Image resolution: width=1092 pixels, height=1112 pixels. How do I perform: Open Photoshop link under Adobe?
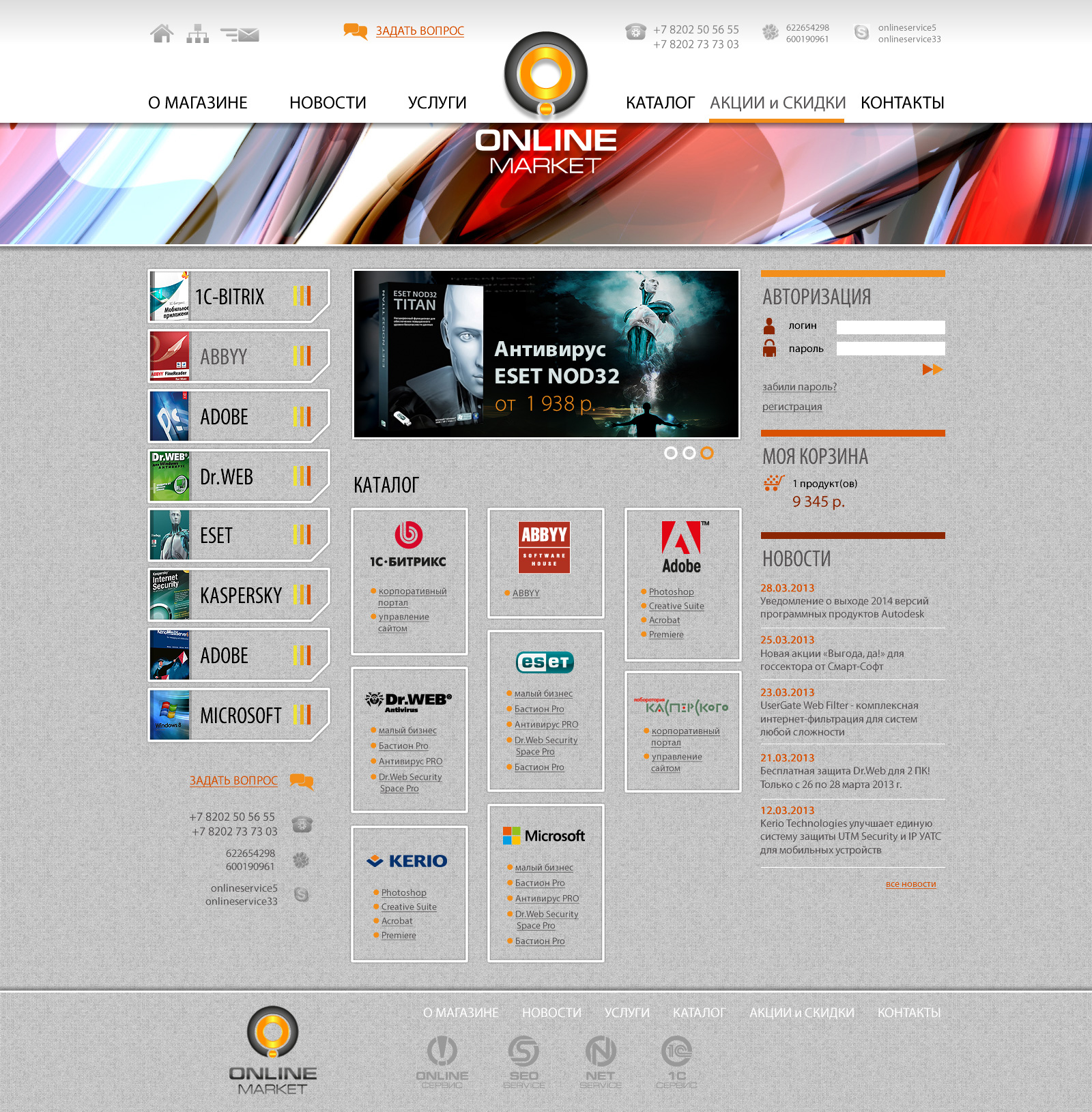click(x=671, y=592)
